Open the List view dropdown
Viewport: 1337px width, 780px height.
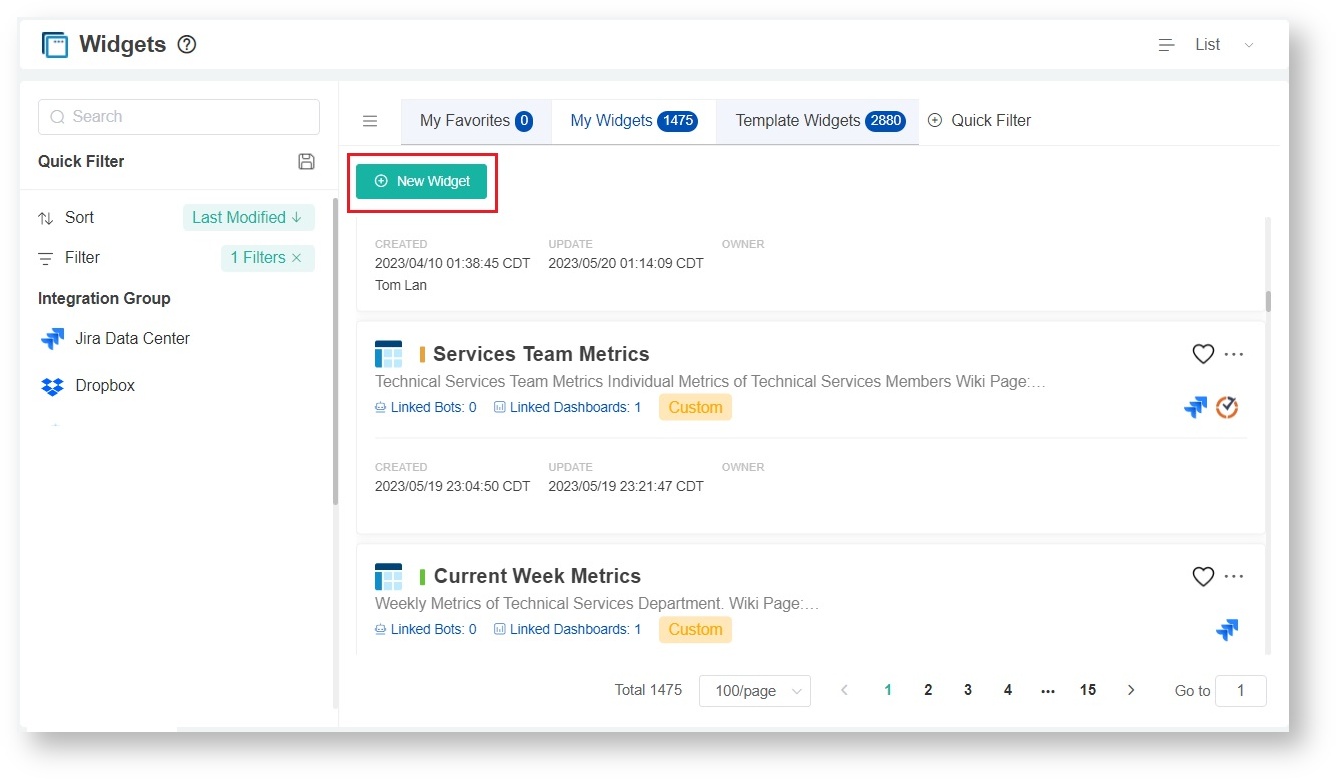1208,45
